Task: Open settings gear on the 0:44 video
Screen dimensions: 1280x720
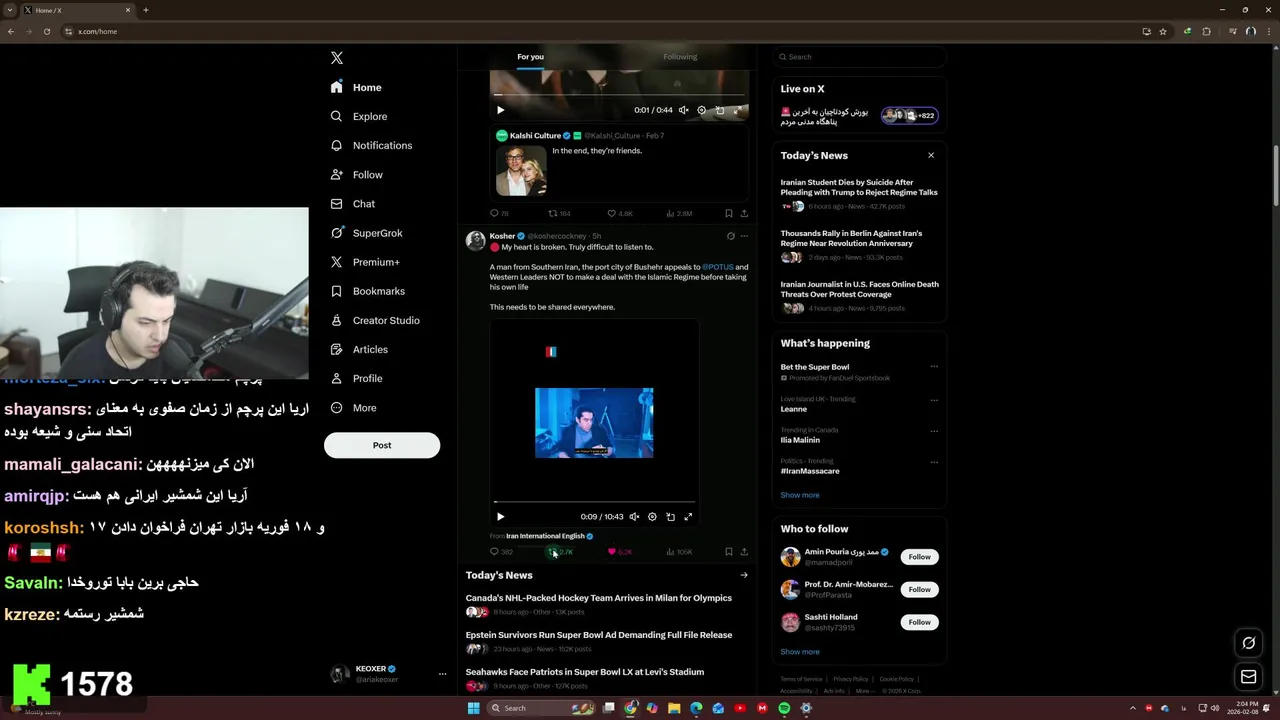Action: [701, 110]
